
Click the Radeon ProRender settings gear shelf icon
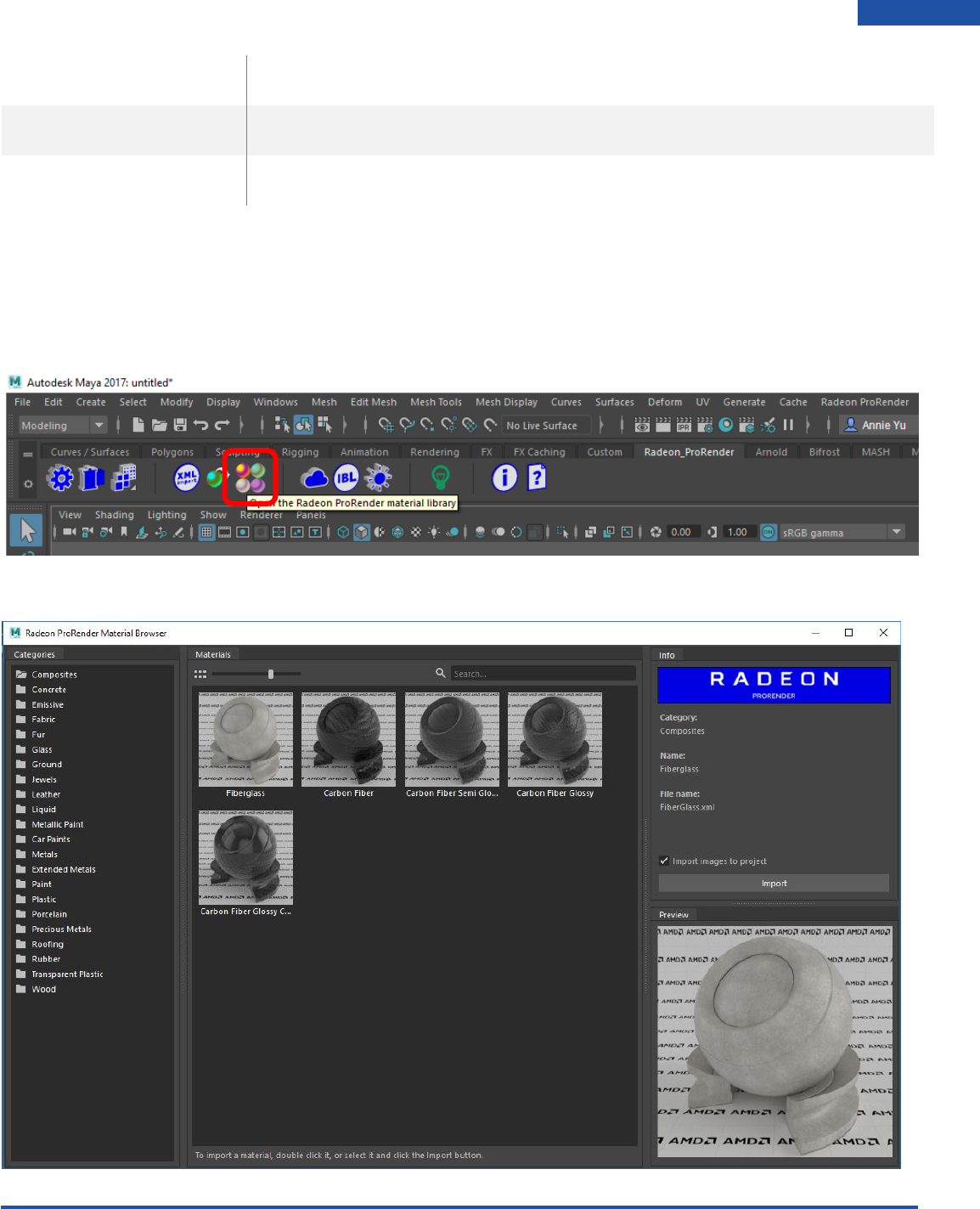(x=60, y=478)
